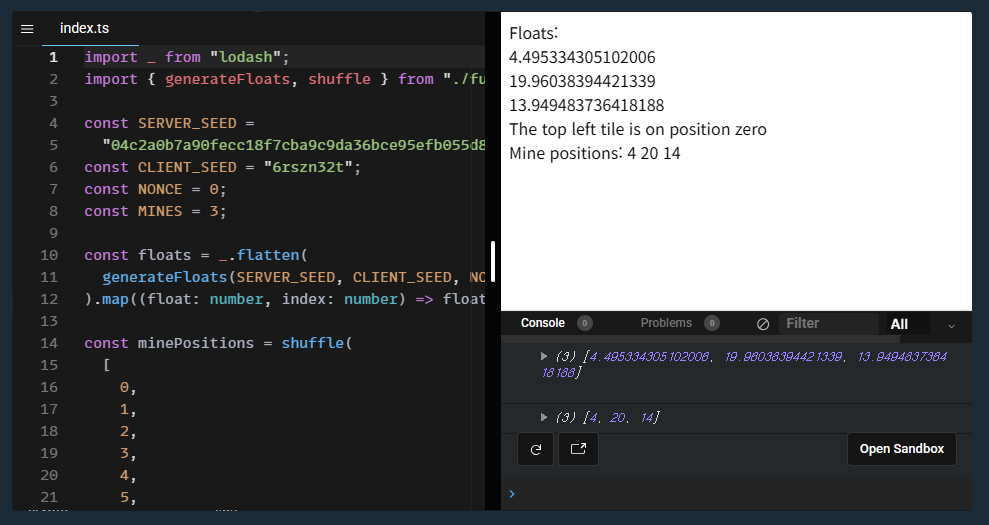
Task: Click the 'Mine positions: 4 20 14' line
Action: (595, 153)
